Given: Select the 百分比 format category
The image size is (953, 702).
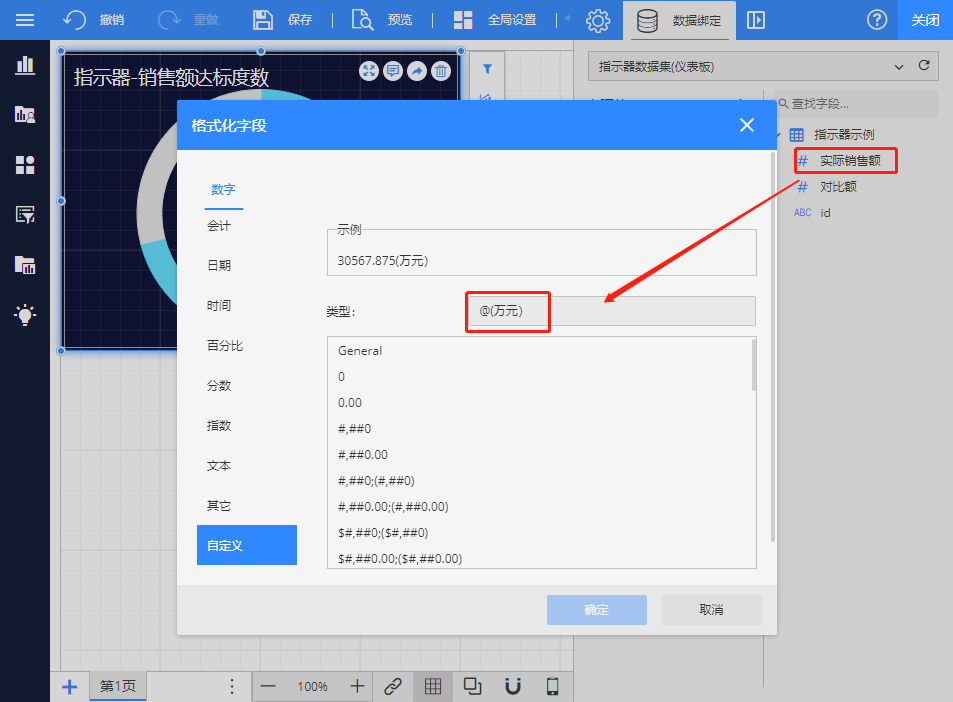Looking at the screenshot, I should click(x=225, y=345).
